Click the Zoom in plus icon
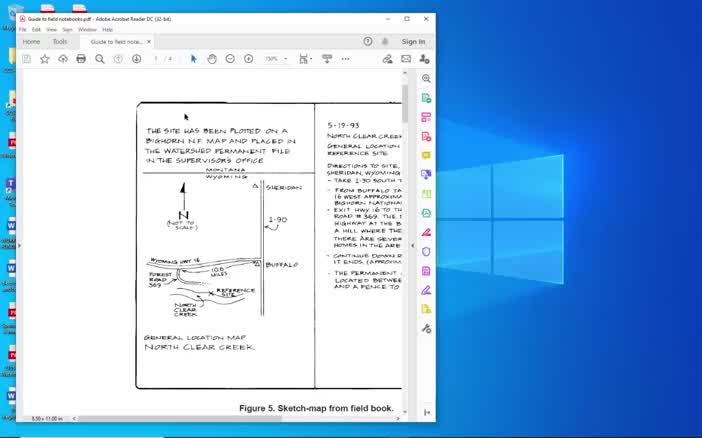The height and width of the screenshot is (438, 702). 248,59
